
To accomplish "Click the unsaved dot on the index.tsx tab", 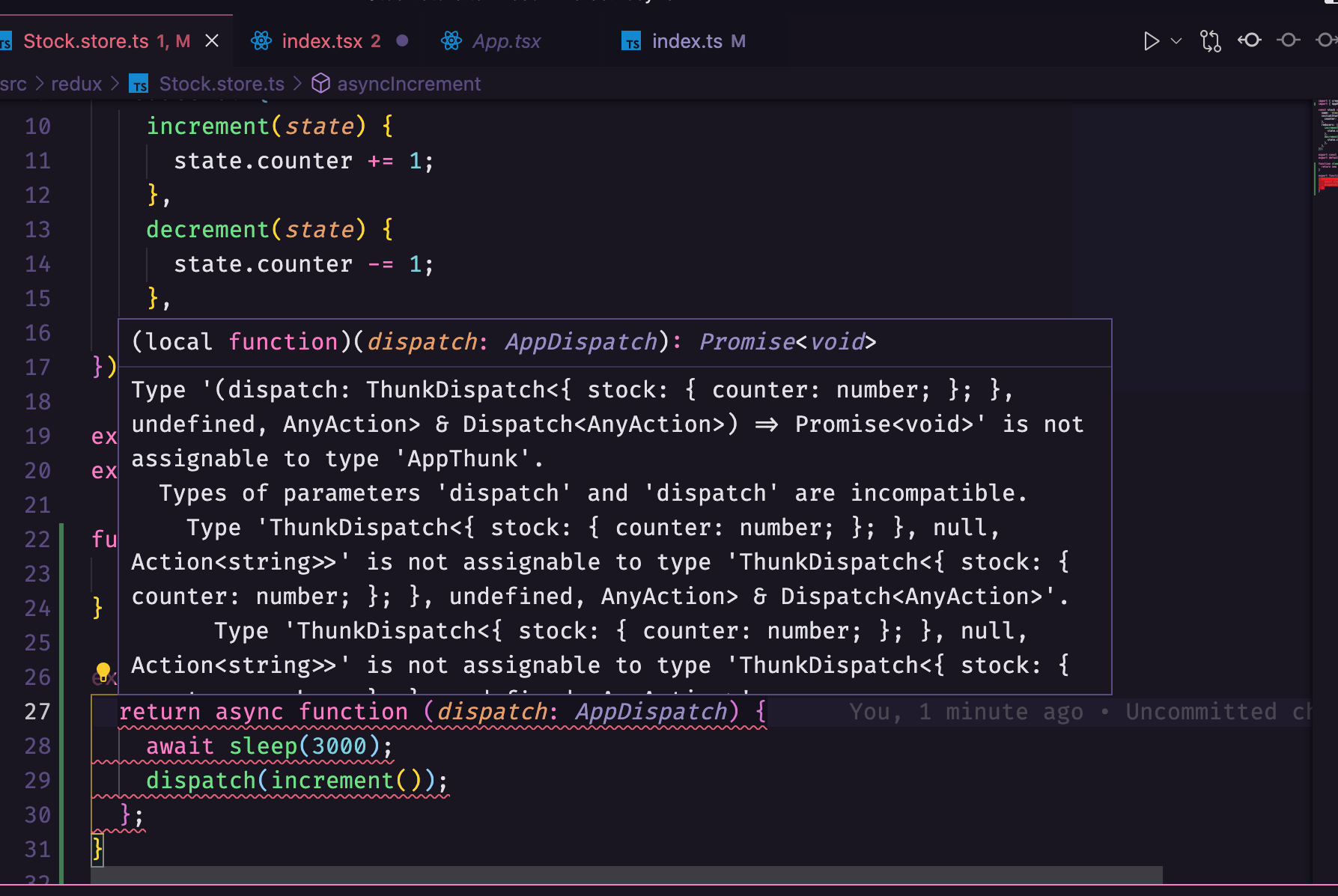I will pyautogui.click(x=402, y=40).
